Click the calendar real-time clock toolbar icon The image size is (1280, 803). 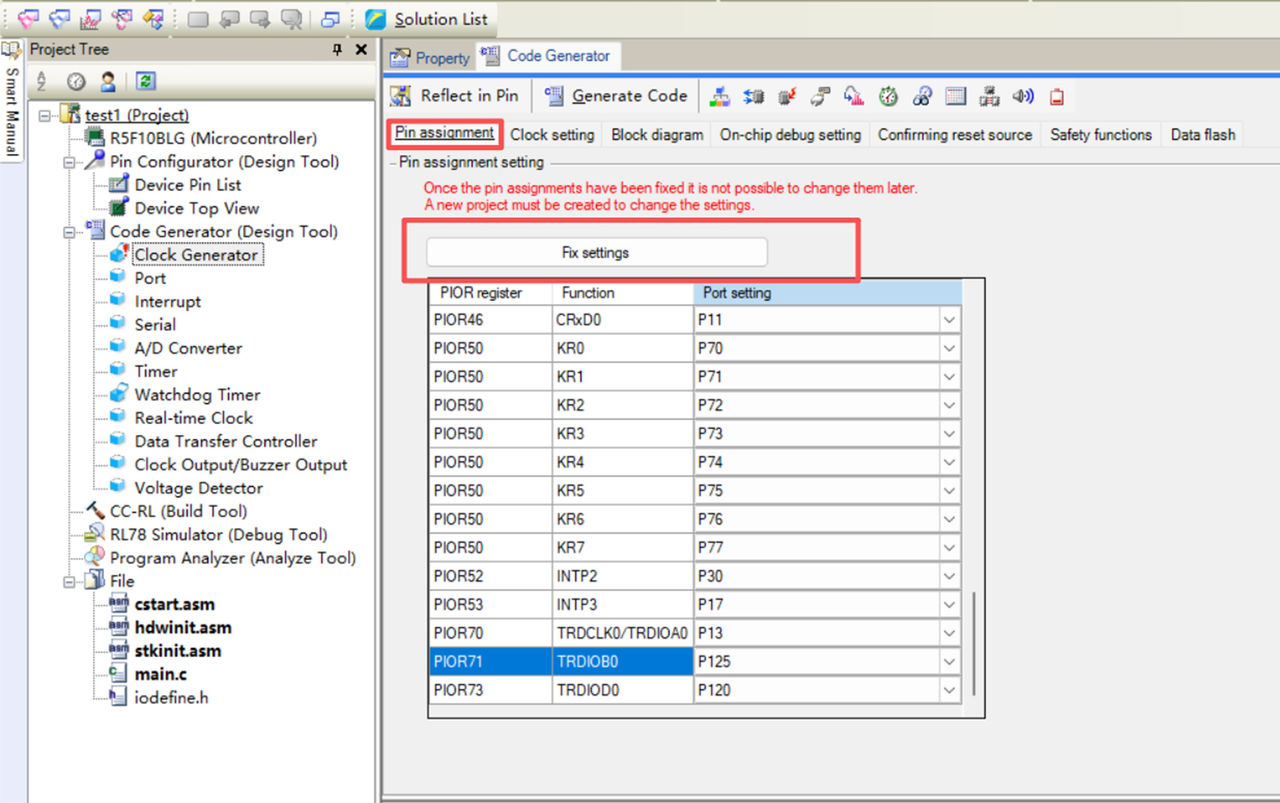pyautogui.click(x=955, y=96)
